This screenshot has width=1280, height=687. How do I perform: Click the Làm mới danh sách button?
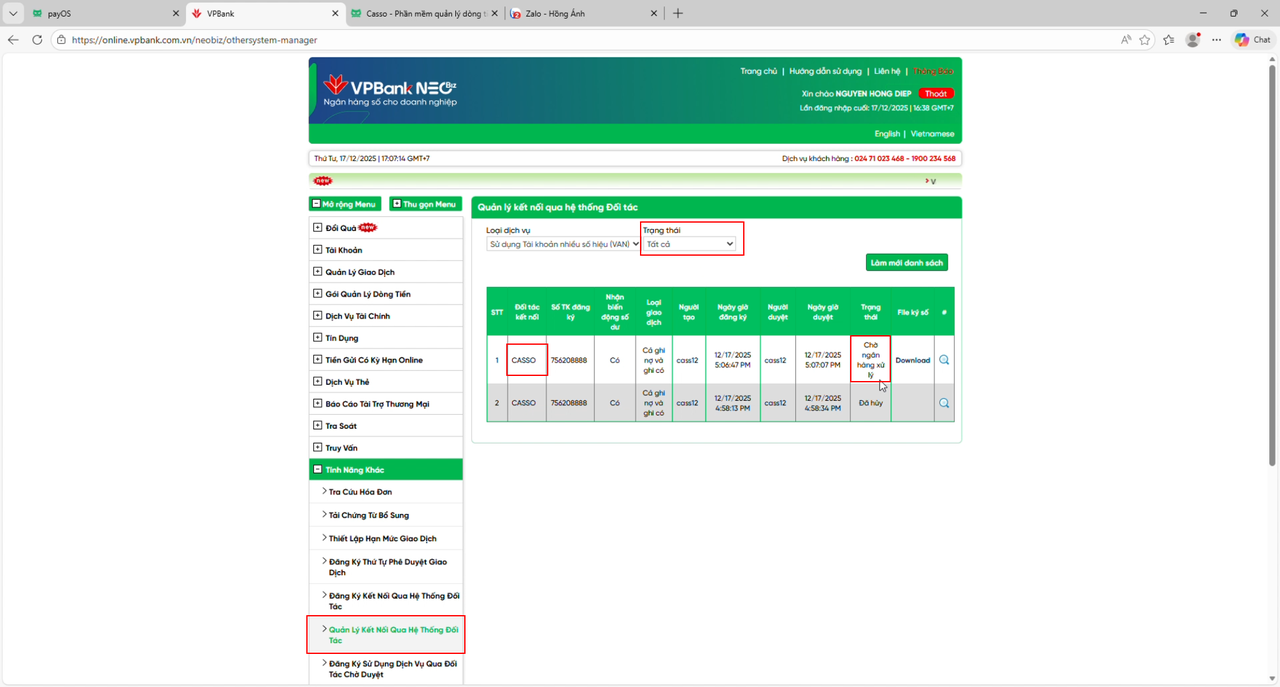pos(905,262)
